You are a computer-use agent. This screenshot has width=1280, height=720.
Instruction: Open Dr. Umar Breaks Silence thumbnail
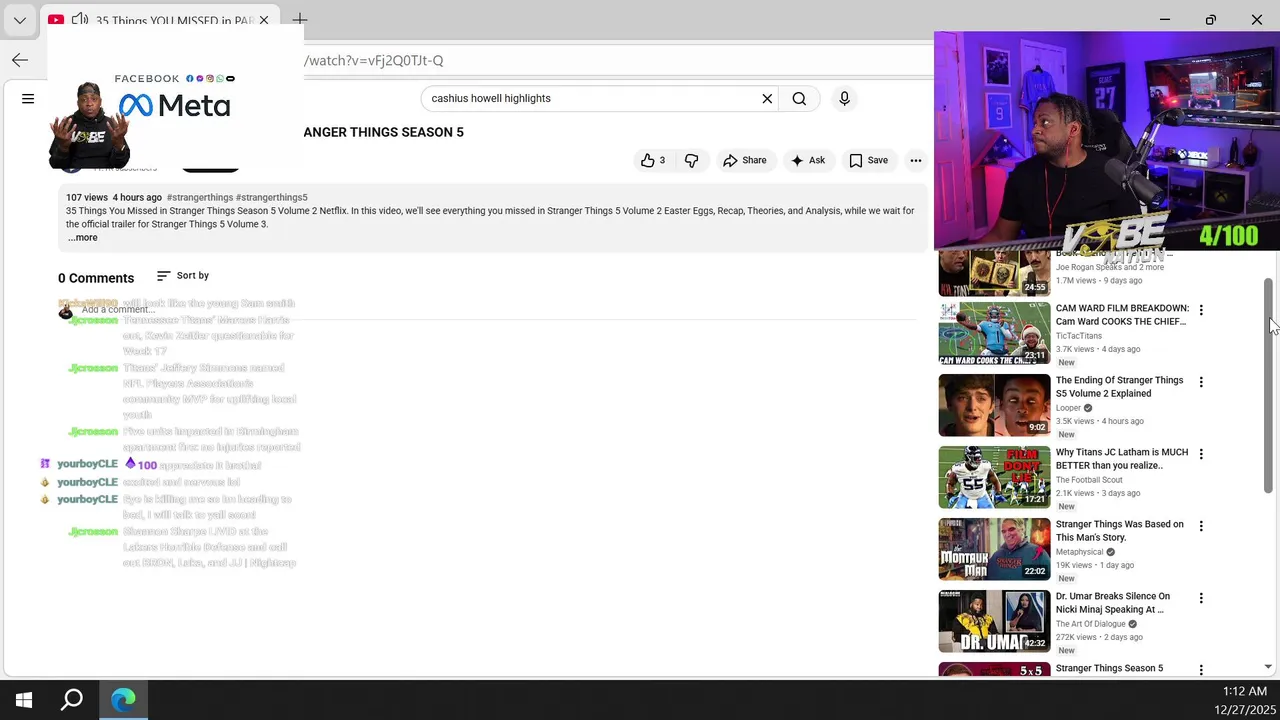(994, 621)
